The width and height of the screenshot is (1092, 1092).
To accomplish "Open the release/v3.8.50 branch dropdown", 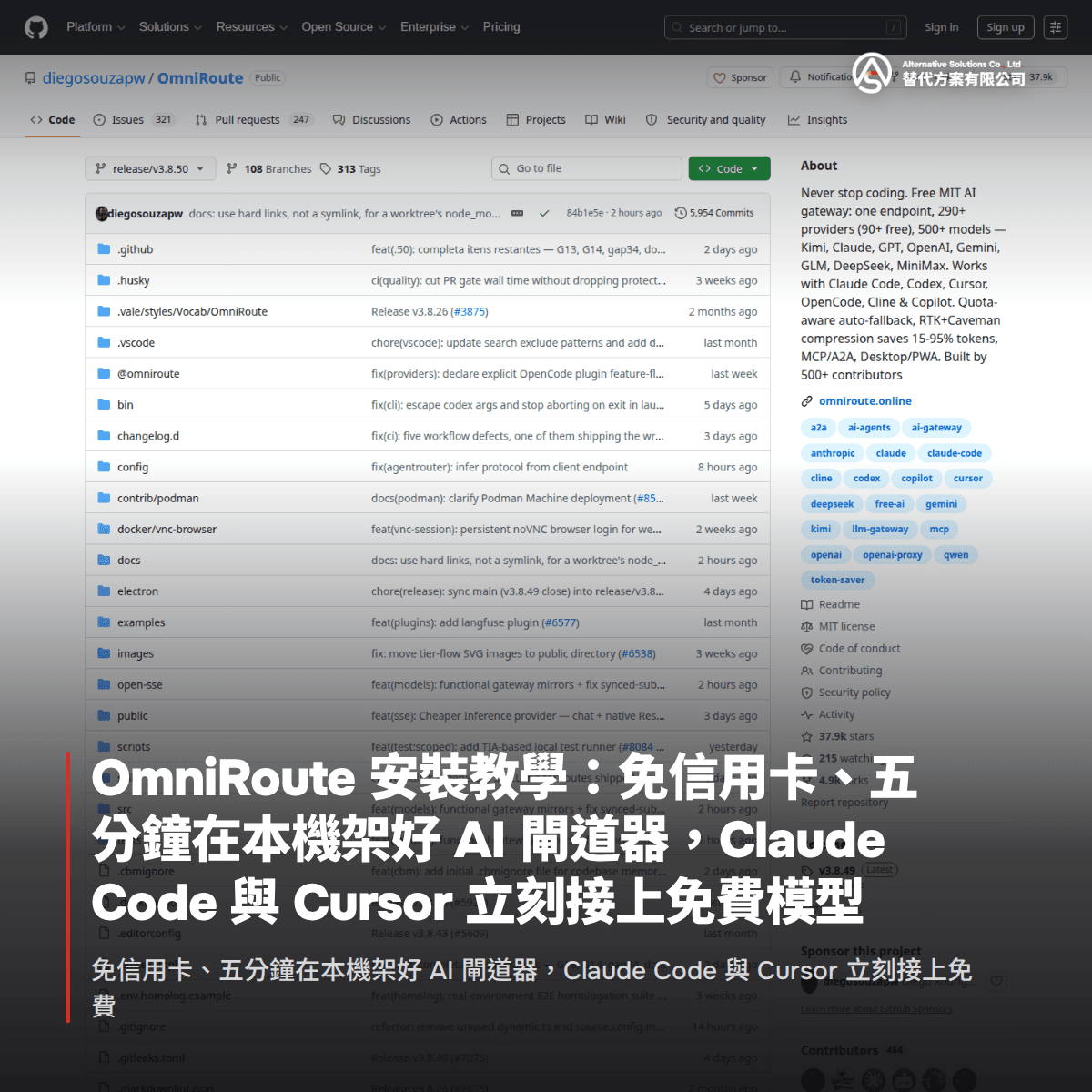I will click(x=150, y=169).
